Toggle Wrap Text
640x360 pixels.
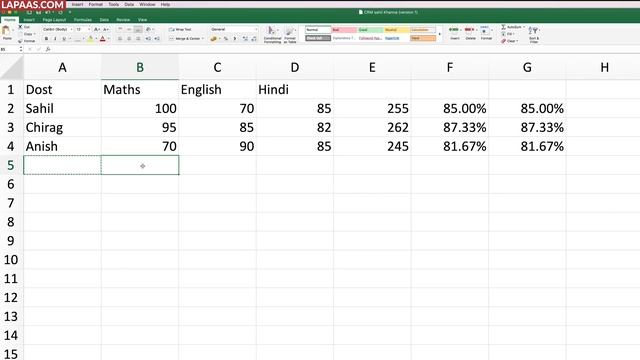pyautogui.click(x=180, y=29)
